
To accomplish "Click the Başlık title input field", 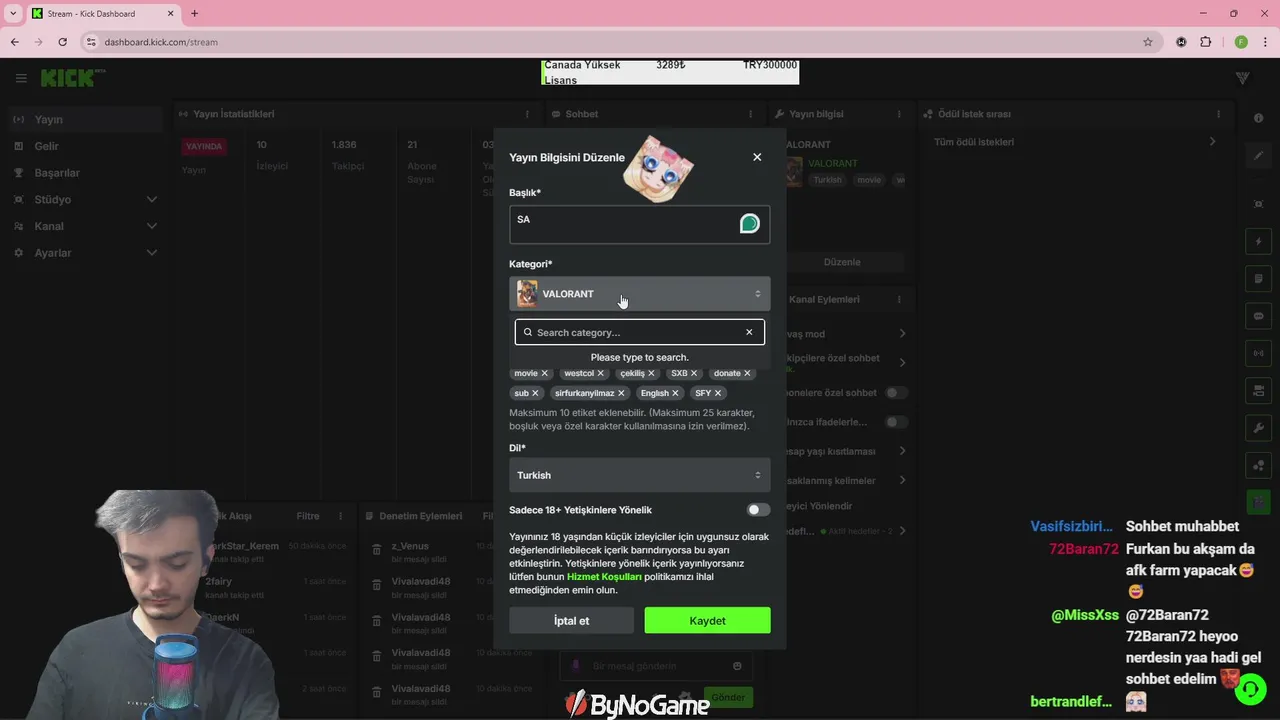I will pos(640,224).
